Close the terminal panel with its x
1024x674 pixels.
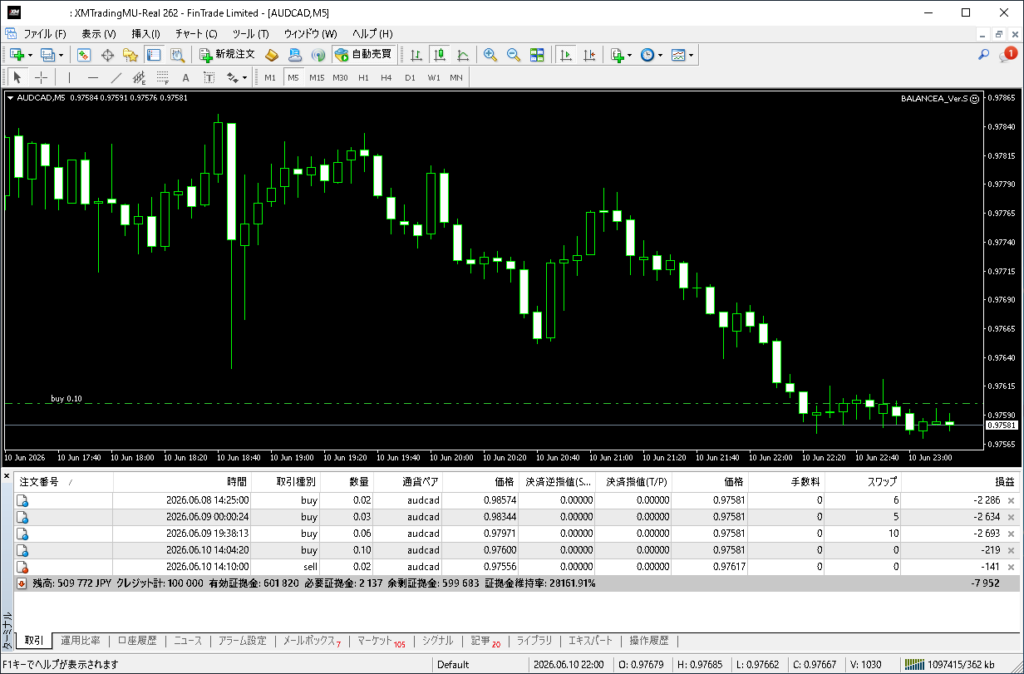[x=7, y=476]
